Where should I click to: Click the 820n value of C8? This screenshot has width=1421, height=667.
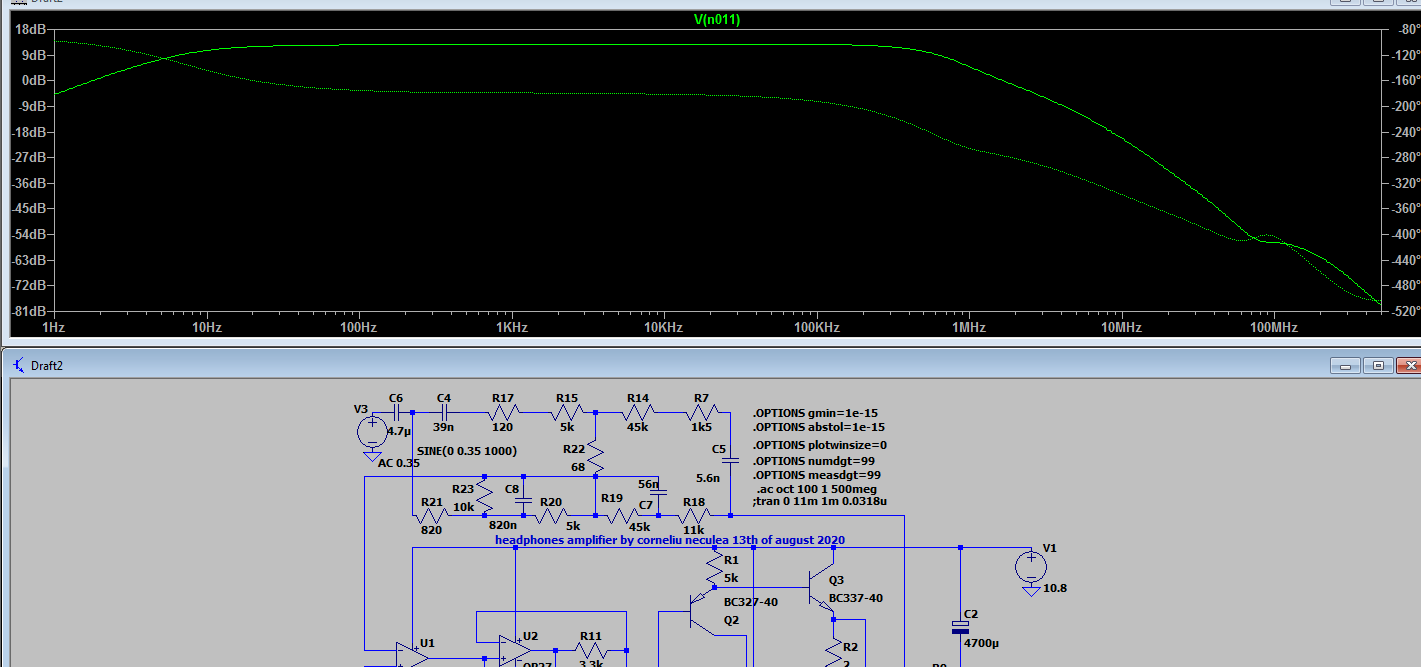(503, 524)
